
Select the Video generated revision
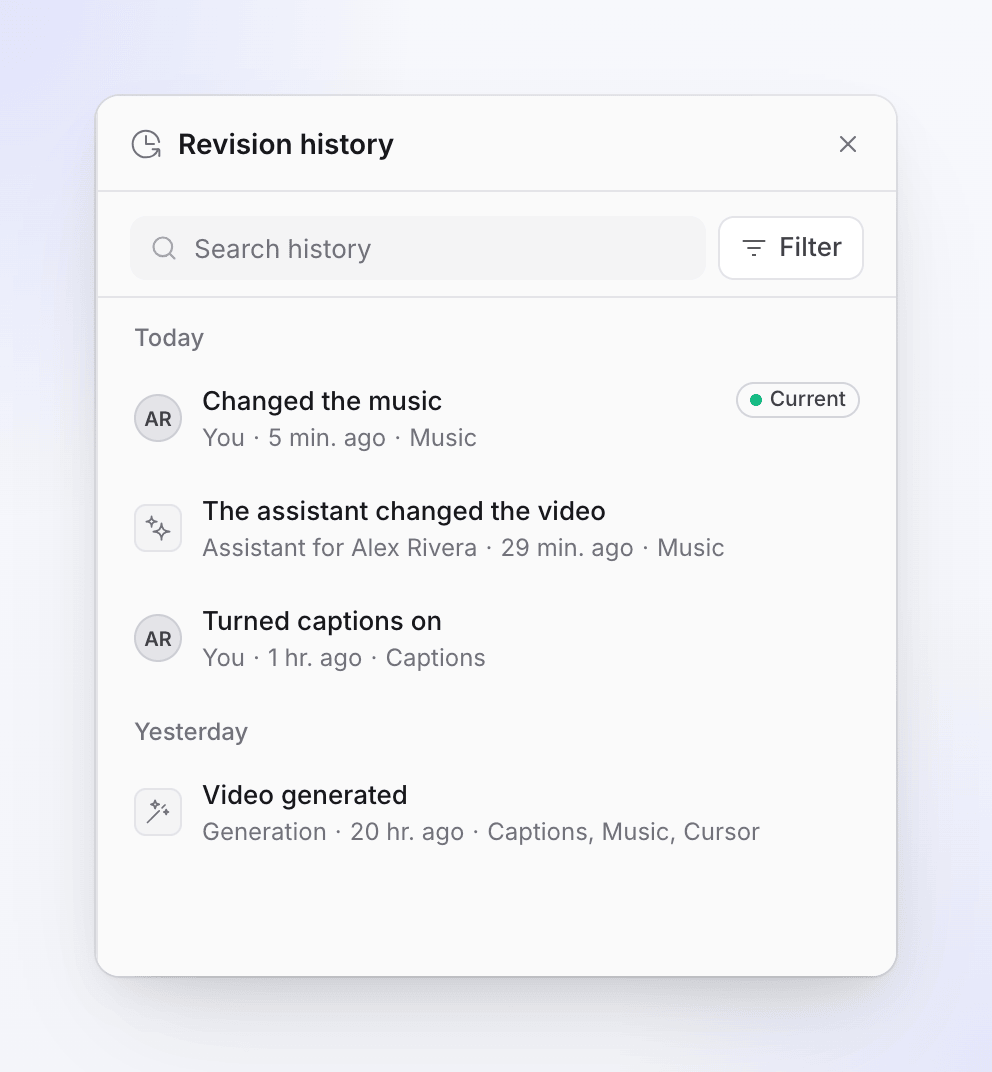[x=496, y=812]
